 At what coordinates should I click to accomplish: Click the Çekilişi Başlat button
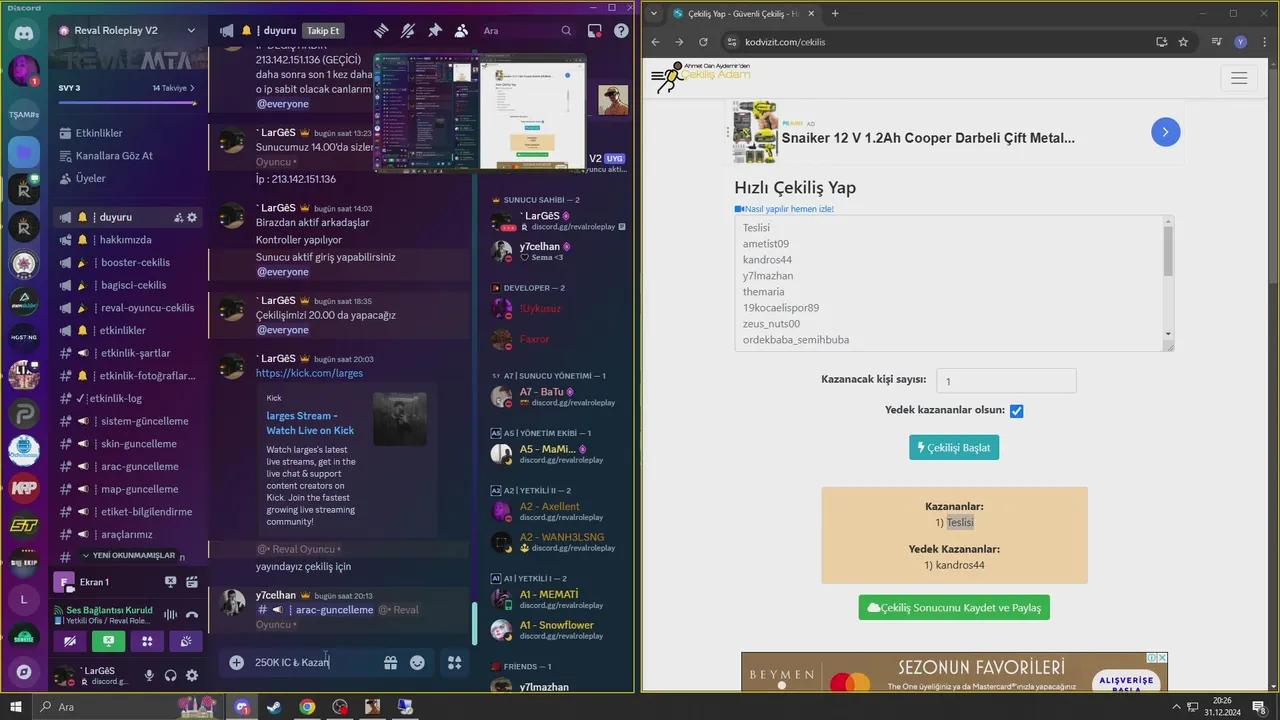point(954,447)
